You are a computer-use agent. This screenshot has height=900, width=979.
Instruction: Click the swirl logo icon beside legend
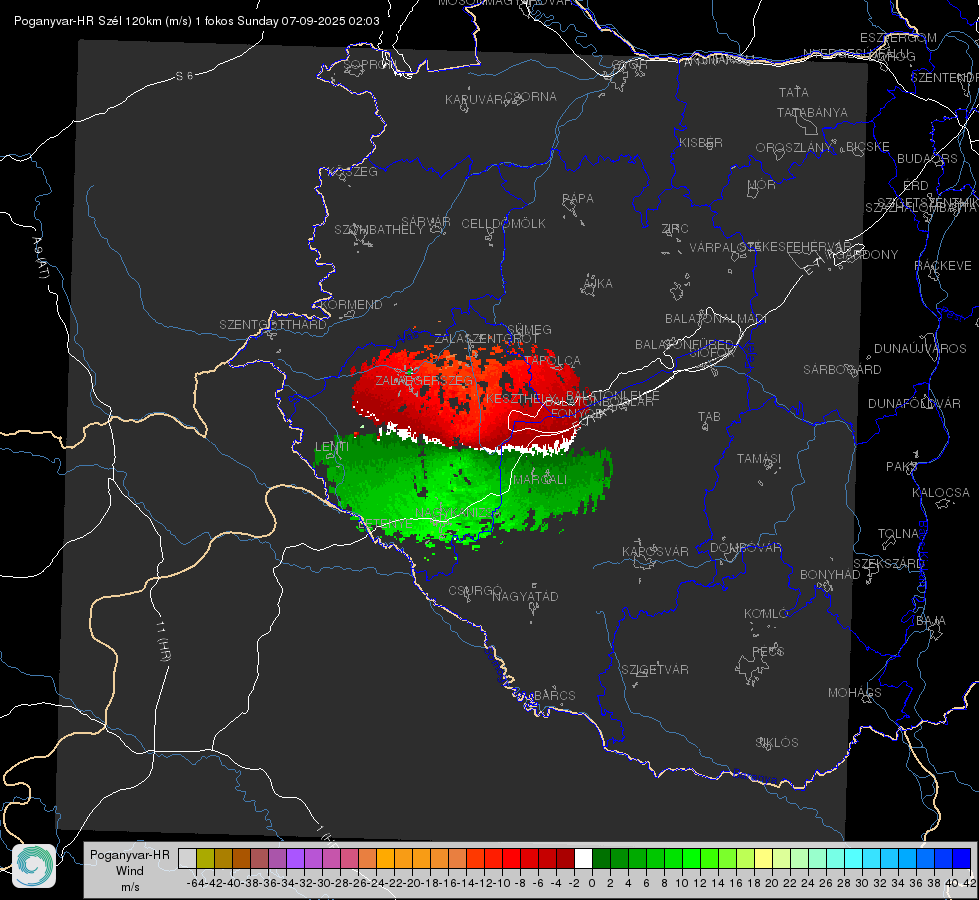34,865
